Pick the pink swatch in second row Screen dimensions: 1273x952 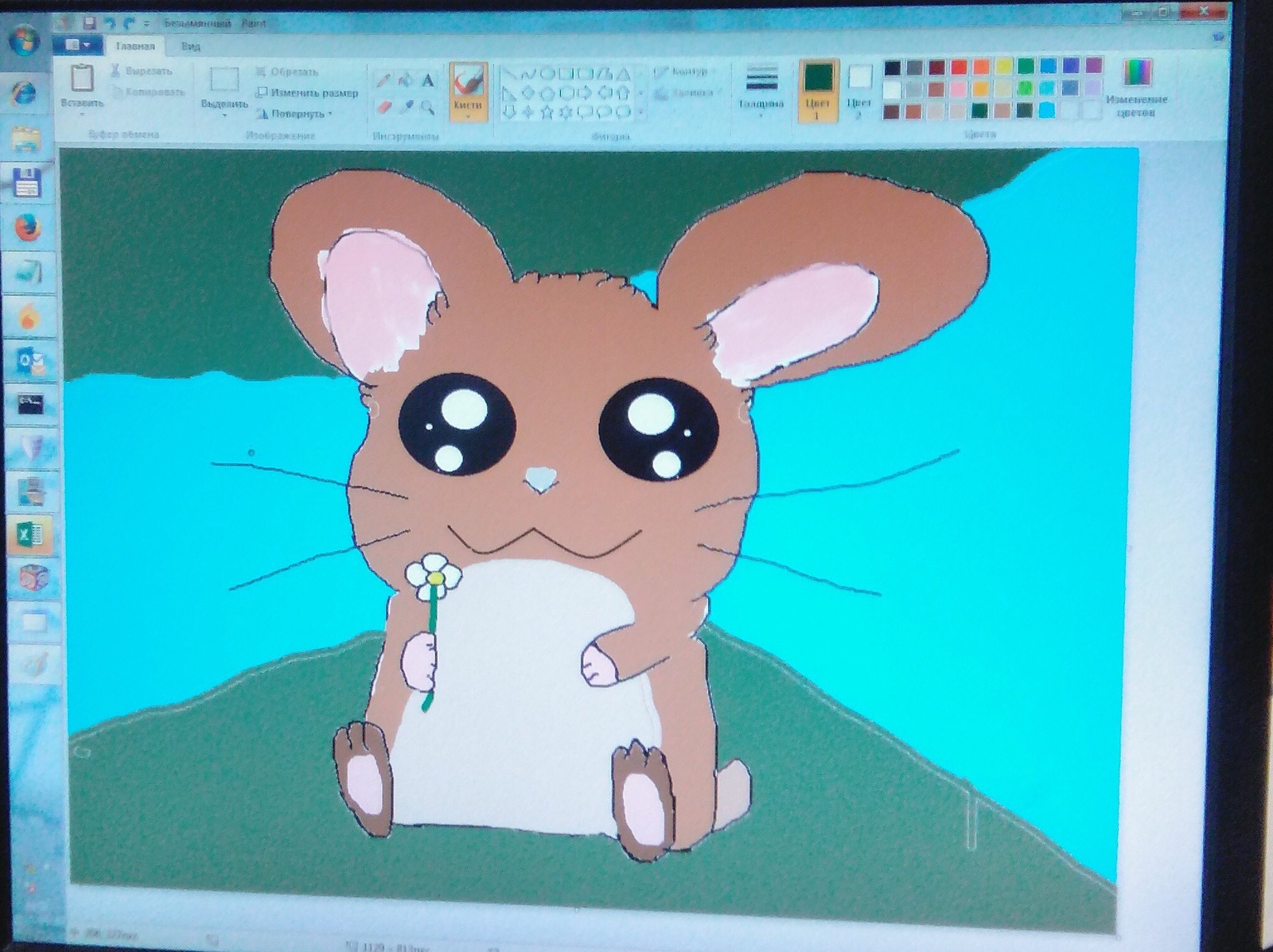959,89
